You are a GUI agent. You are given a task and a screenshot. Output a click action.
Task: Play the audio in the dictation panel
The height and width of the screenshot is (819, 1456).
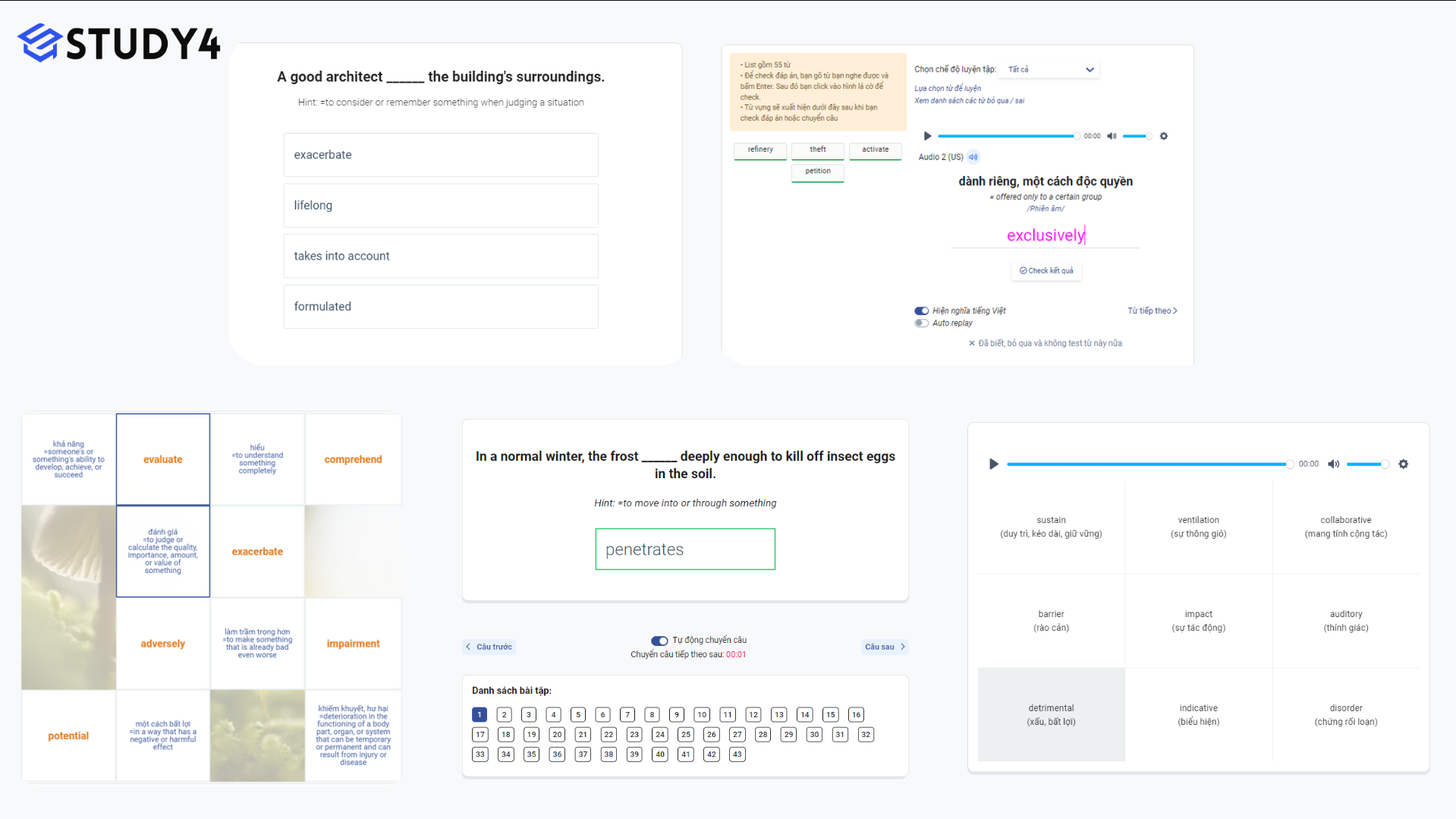(x=927, y=136)
